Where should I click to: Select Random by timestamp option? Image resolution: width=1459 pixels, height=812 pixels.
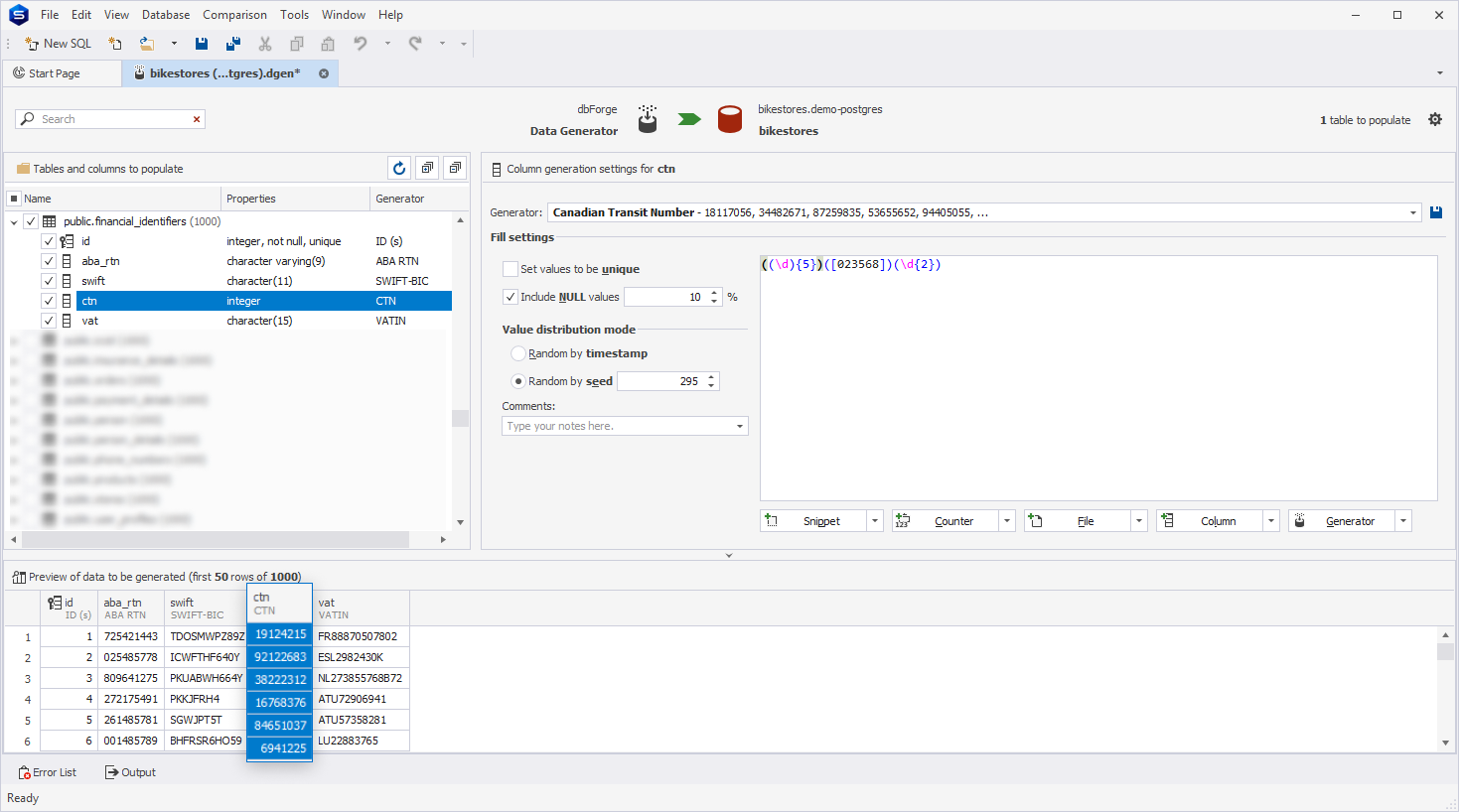(x=518, y=353)
